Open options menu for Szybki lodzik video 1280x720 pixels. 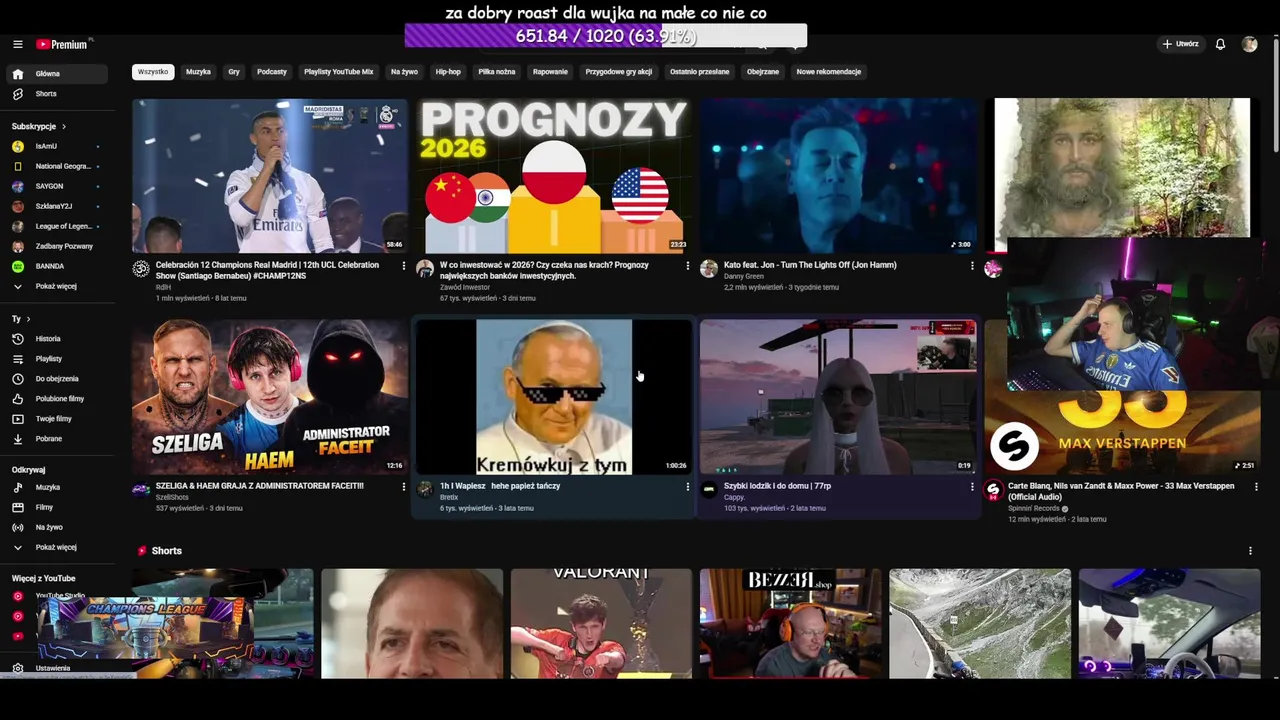click(971, 487)
